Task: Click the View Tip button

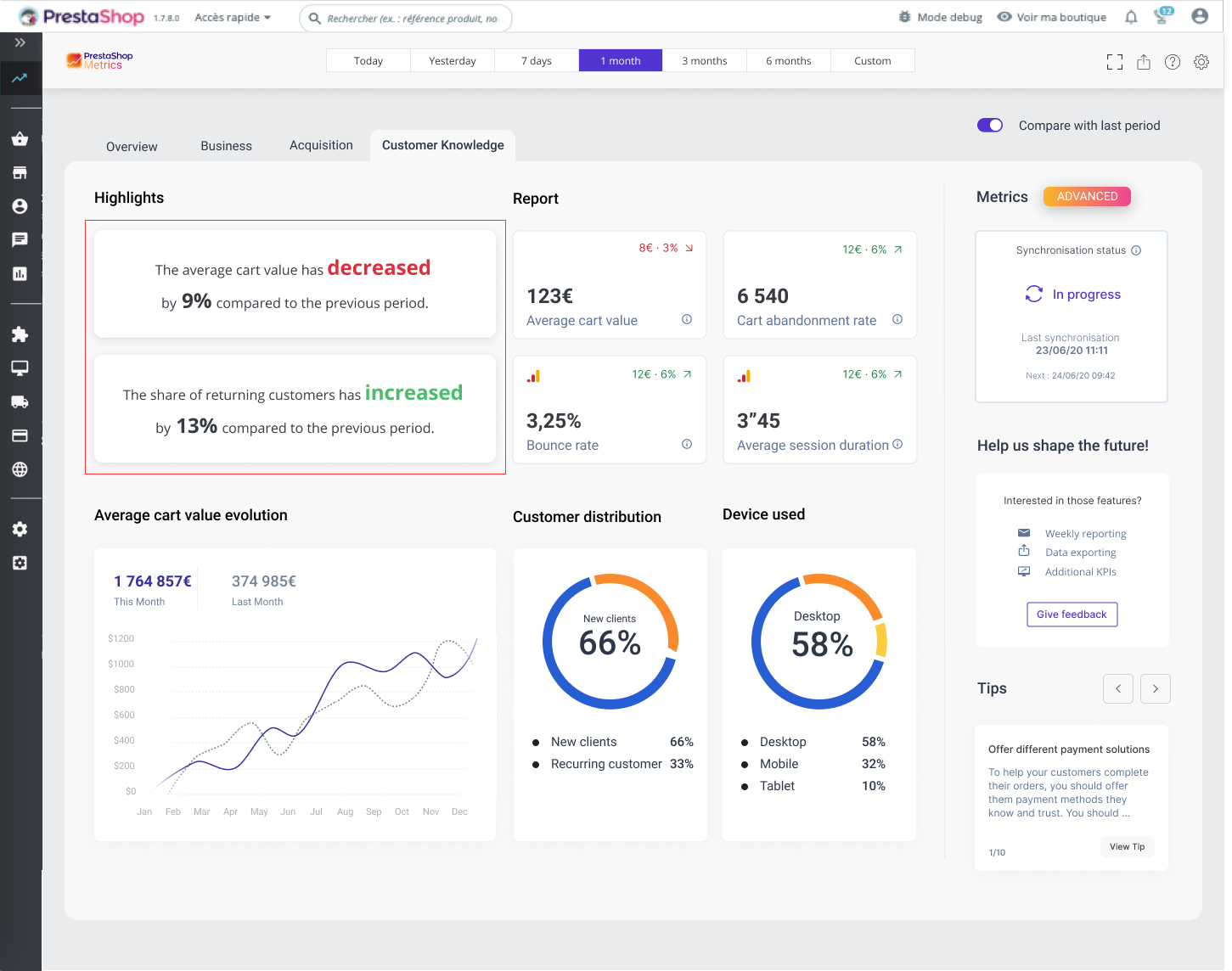Action: click(x=1127, y=846)
